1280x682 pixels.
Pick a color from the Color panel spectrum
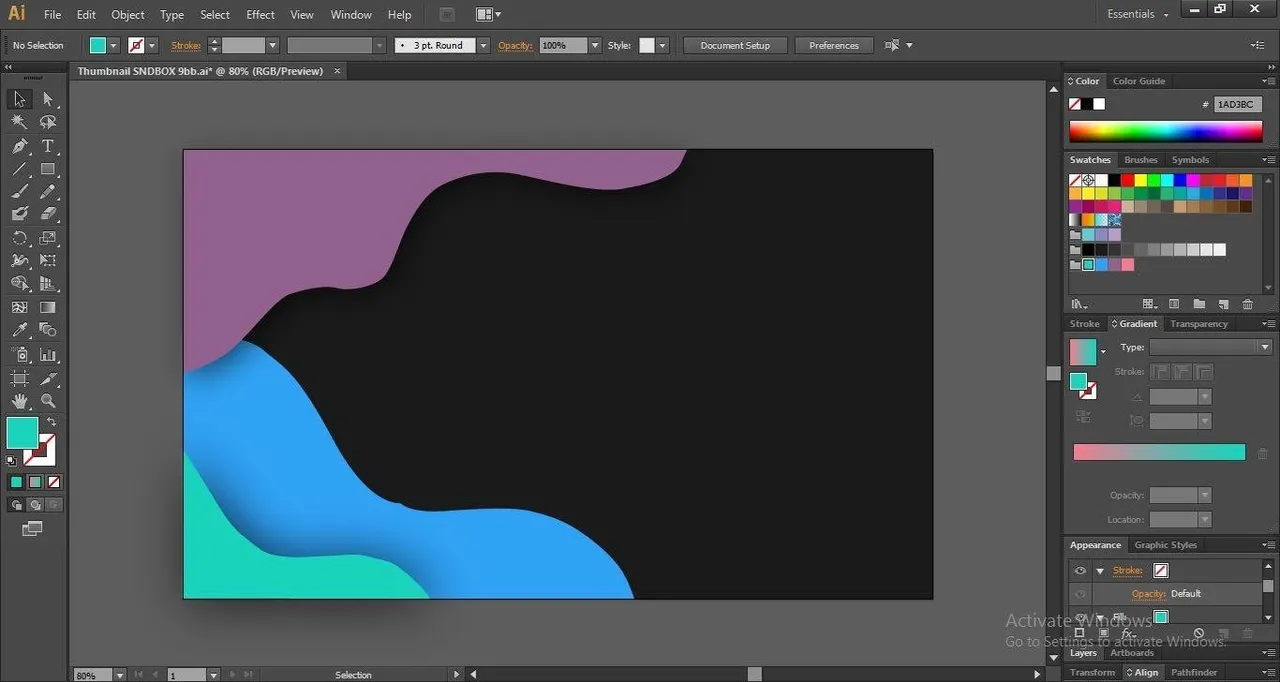pos(1165,131)
